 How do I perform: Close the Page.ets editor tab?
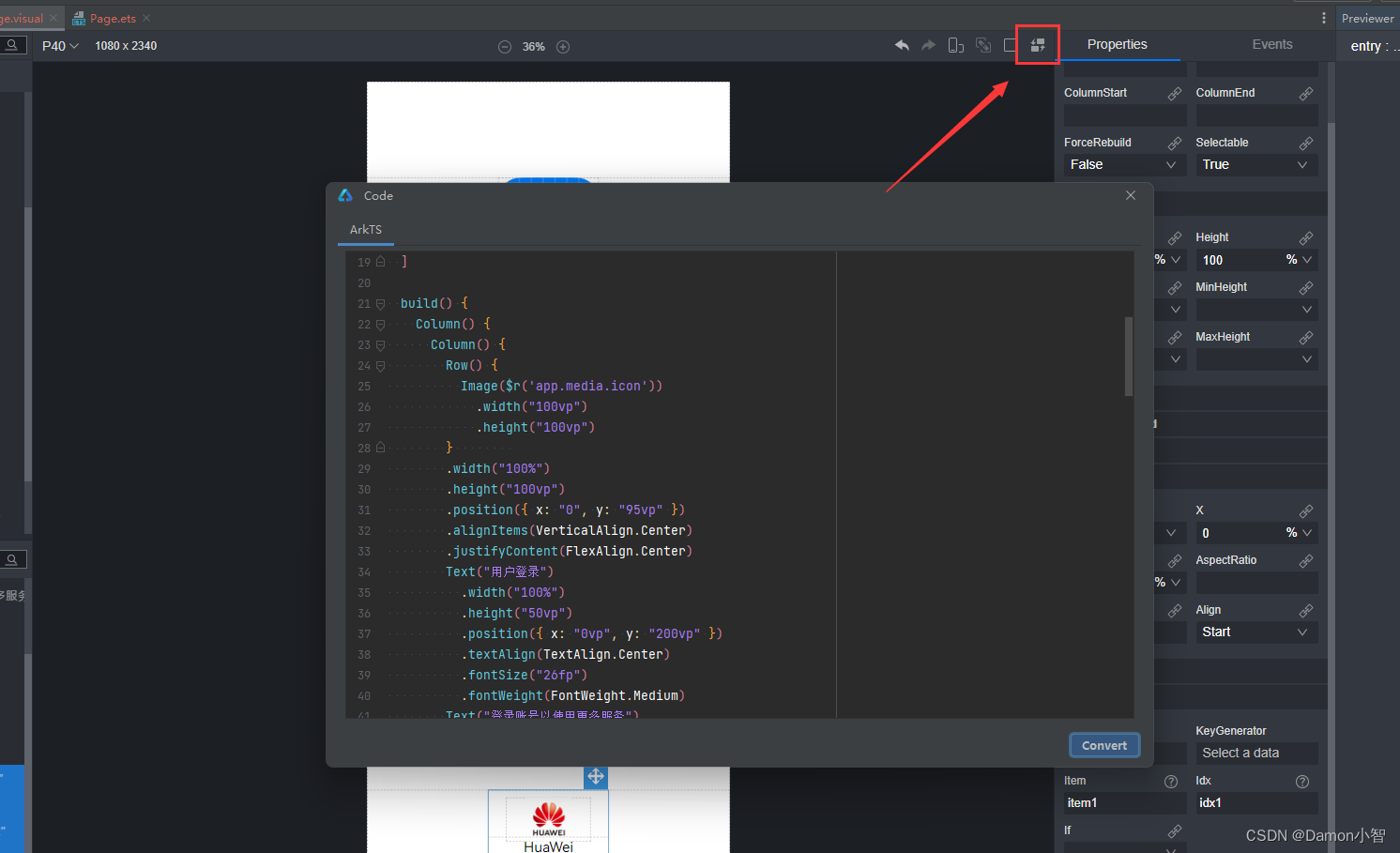pyautogui.click(x=146, y=18)
